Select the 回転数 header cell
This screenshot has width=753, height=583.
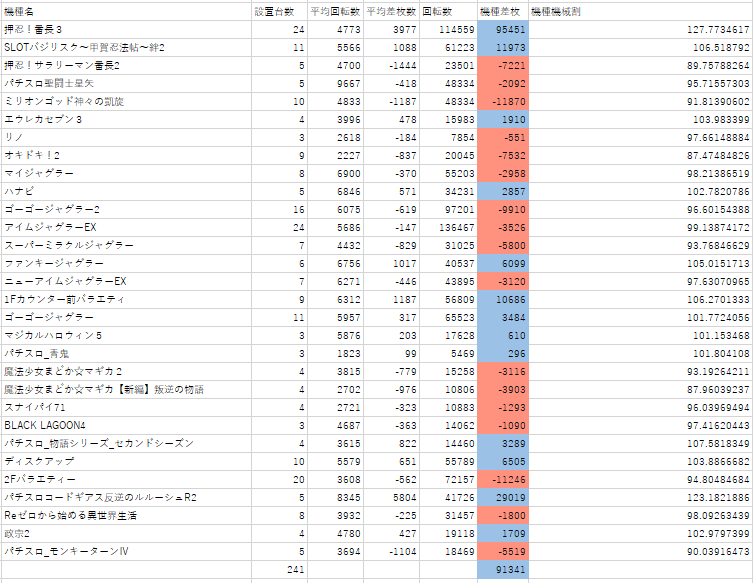tap(448, 12)
